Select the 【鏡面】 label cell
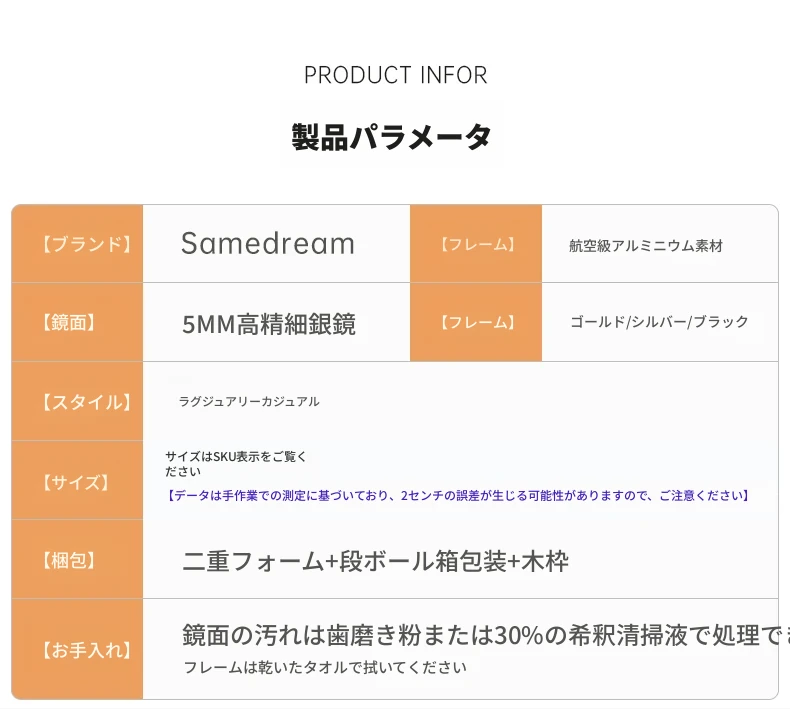The image size is (790, 709). tap(77, 323)
